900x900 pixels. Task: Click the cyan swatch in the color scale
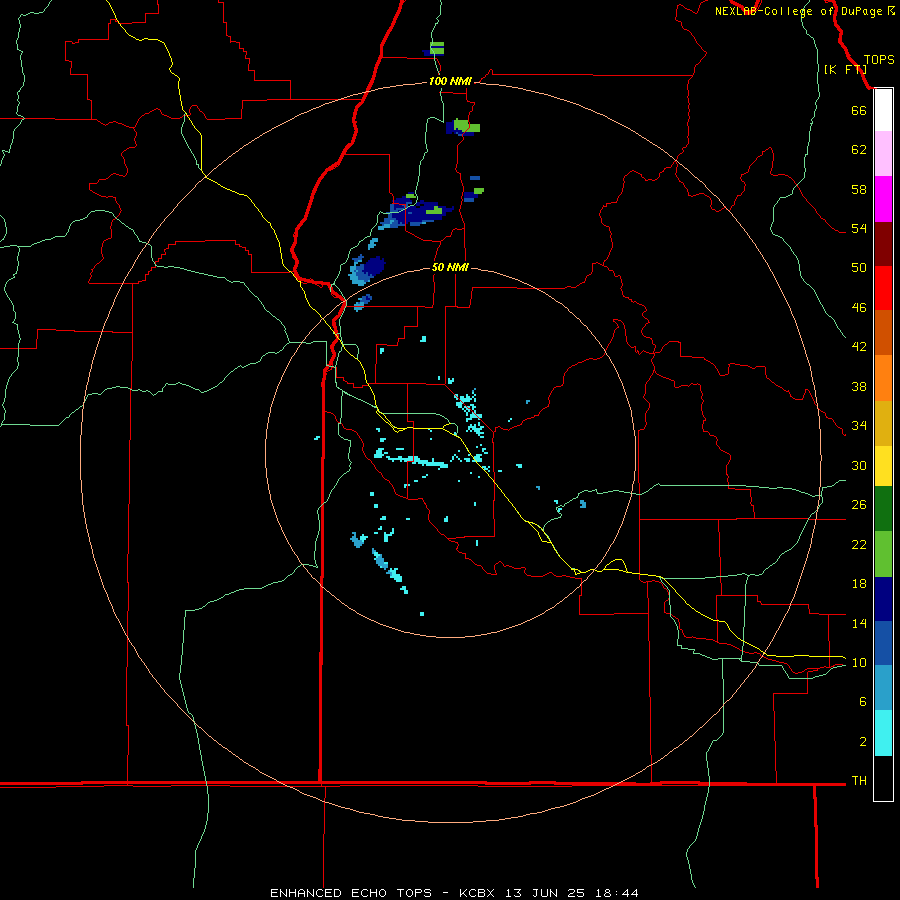(883, 733)
